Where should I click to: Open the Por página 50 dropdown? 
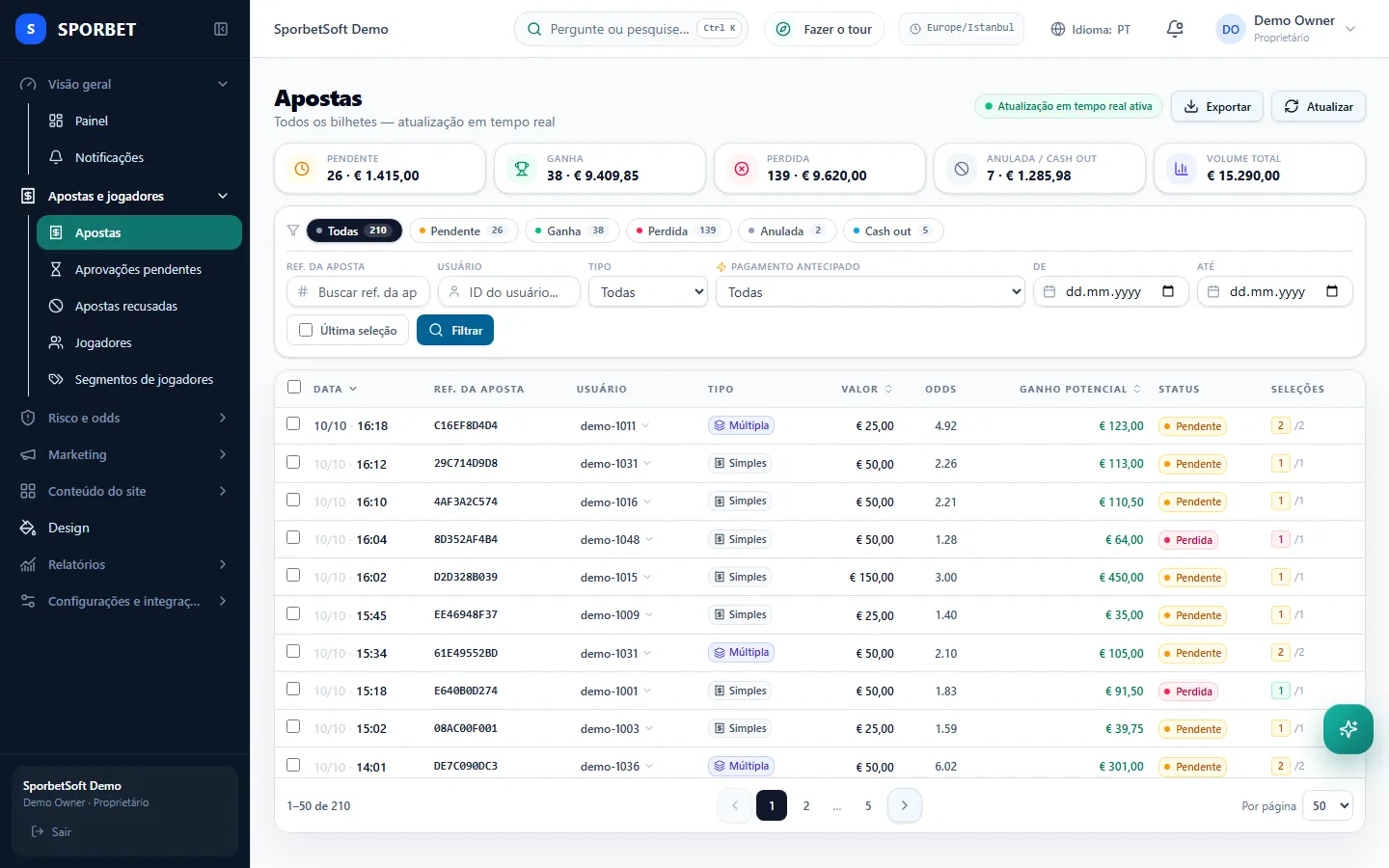point(1327,805)
